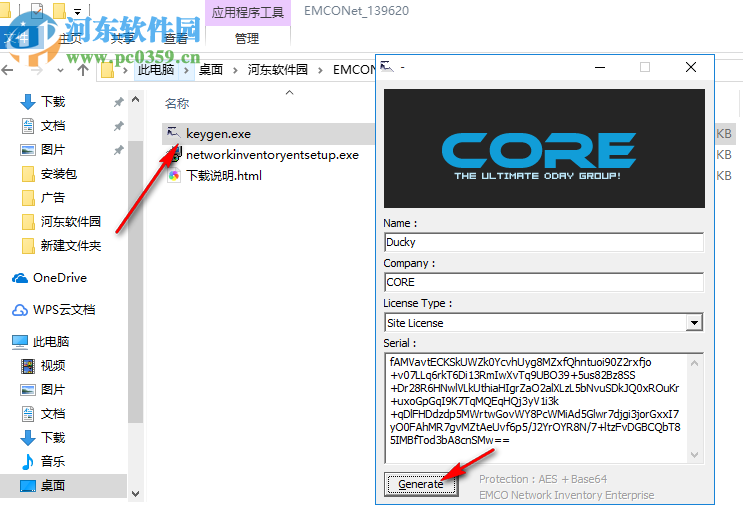Select WPS云文档 in navigation pane
Image resolution: width=743 pixels, height=505 pixels.
[x=64, y=310]
